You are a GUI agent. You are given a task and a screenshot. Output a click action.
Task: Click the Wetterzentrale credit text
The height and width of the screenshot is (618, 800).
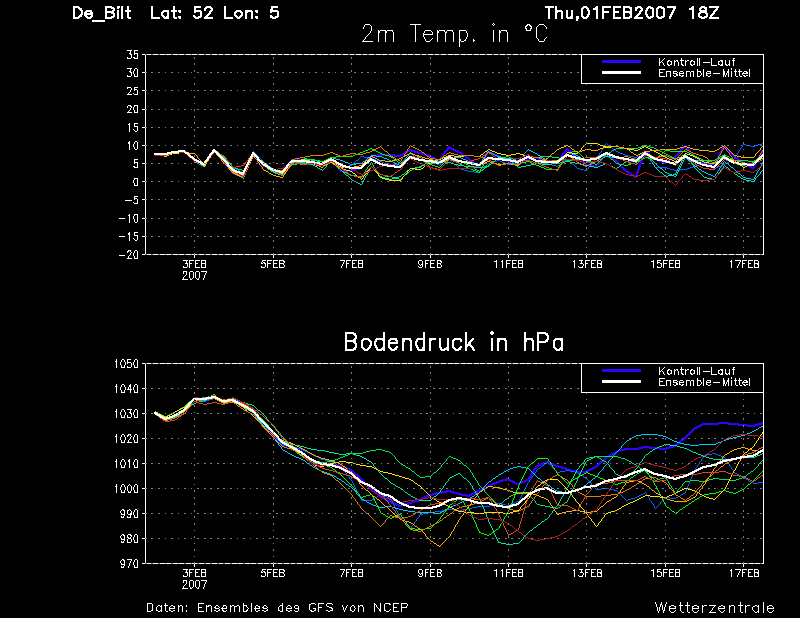(x=714, y=607)
